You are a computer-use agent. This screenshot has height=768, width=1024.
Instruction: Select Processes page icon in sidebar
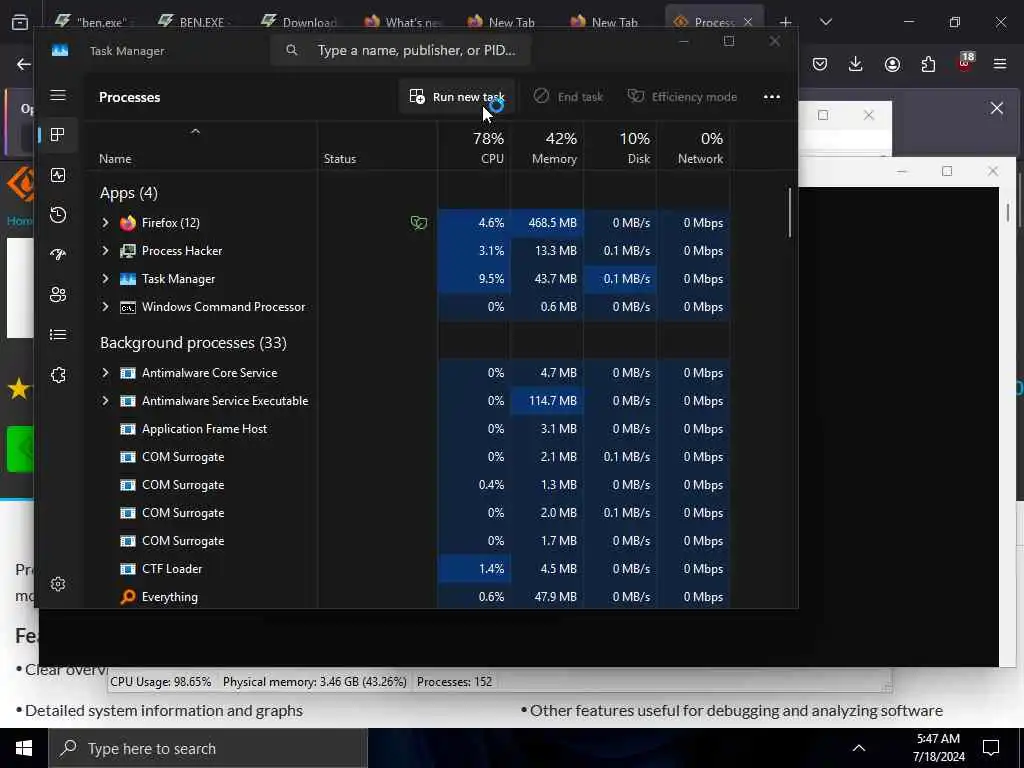click(58, 135)
